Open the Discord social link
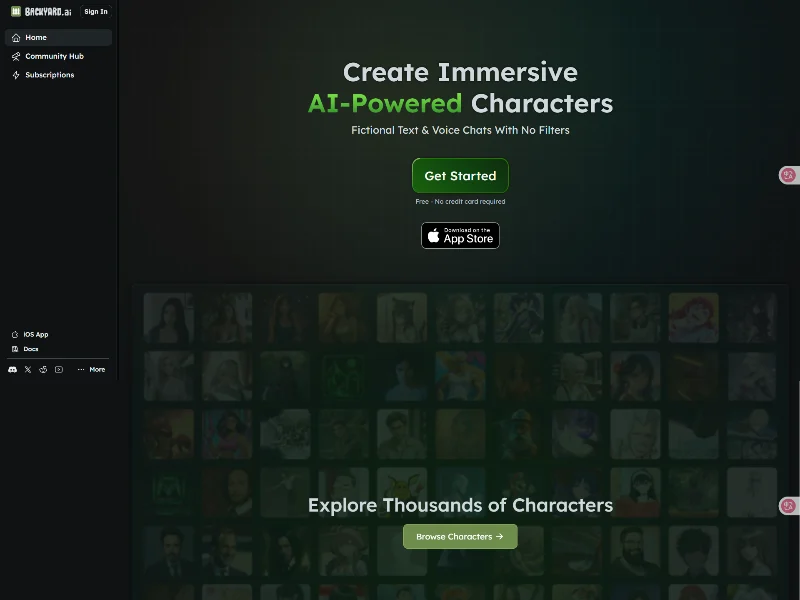800x600 pixels. [13, 369]
